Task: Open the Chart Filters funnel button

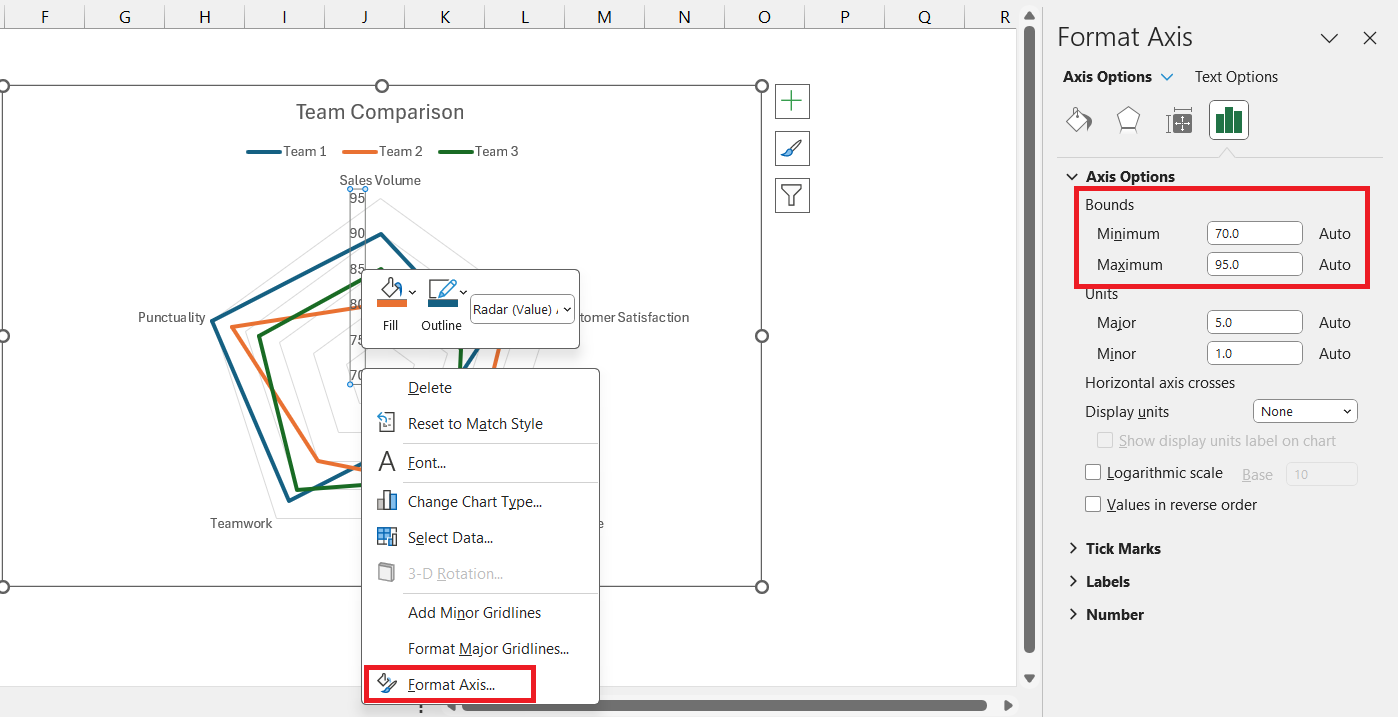Action: pyautogui.click(x=792, y=195)
